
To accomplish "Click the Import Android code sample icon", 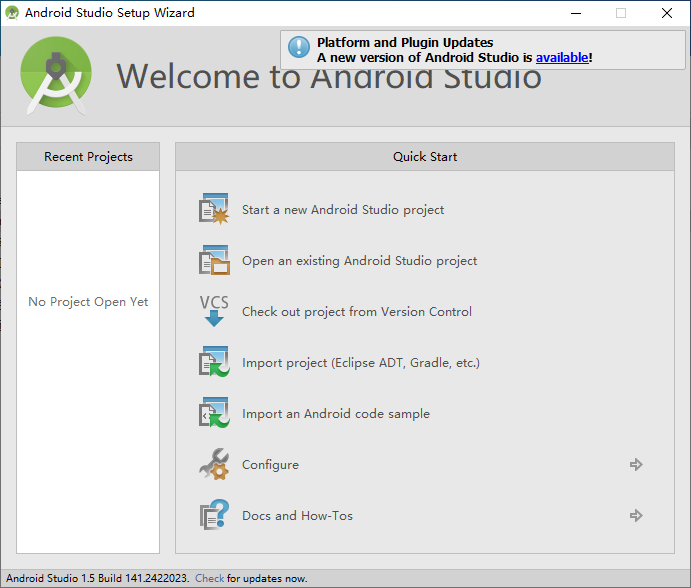I will (x=214, y=413).
